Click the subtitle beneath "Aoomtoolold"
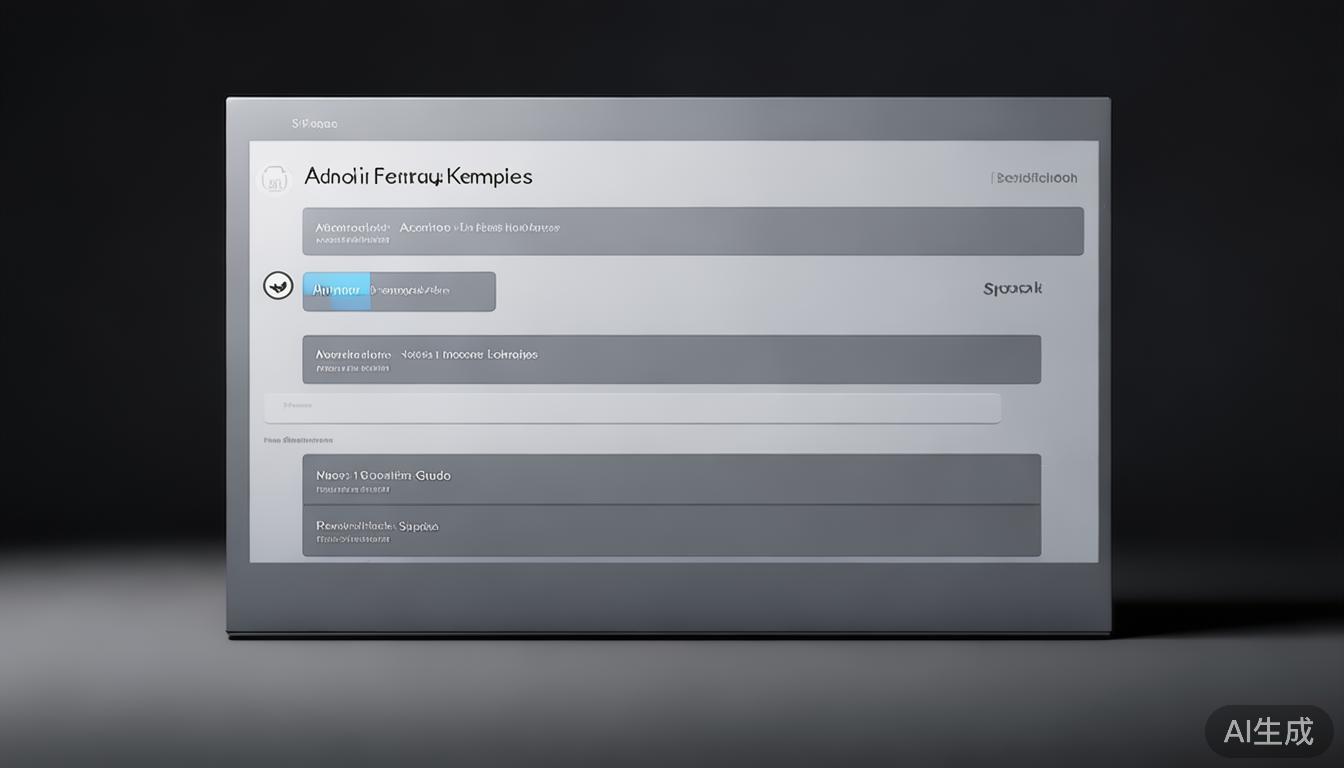Screen dimensions: 1344x768 (351, 241)
